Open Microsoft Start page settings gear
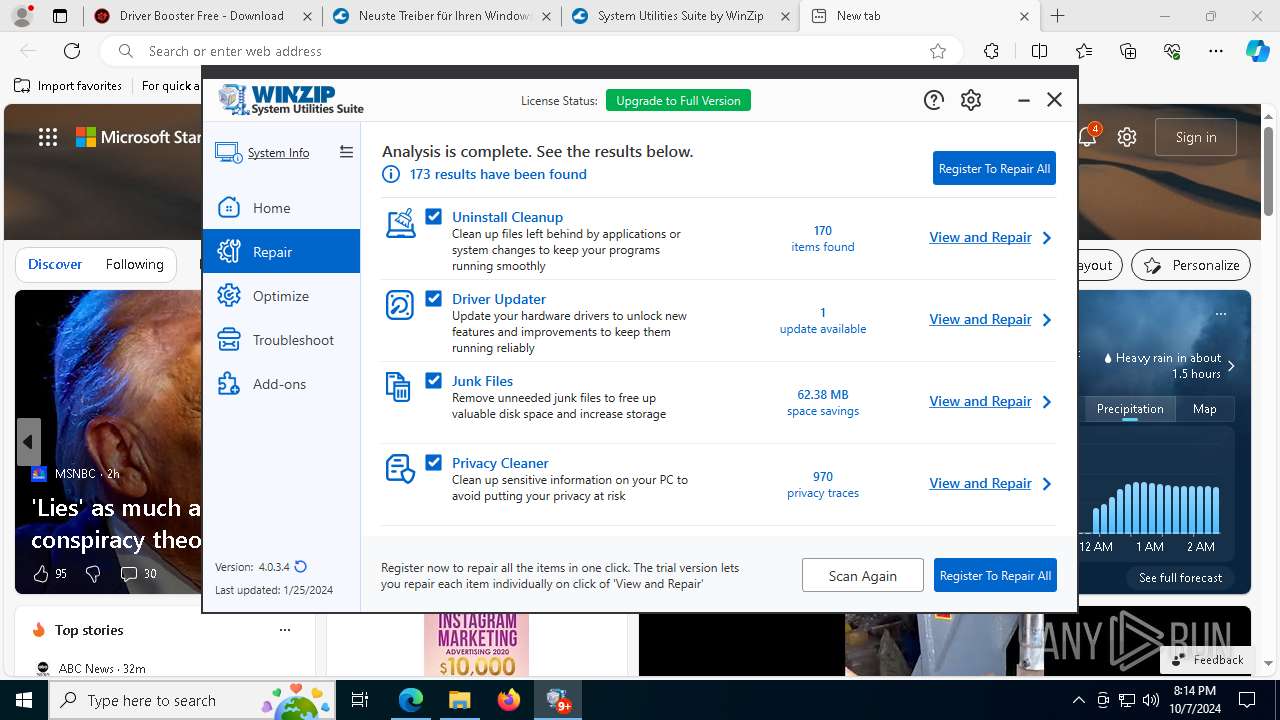The image size is (1280, 720). [x=1127, y=137]
